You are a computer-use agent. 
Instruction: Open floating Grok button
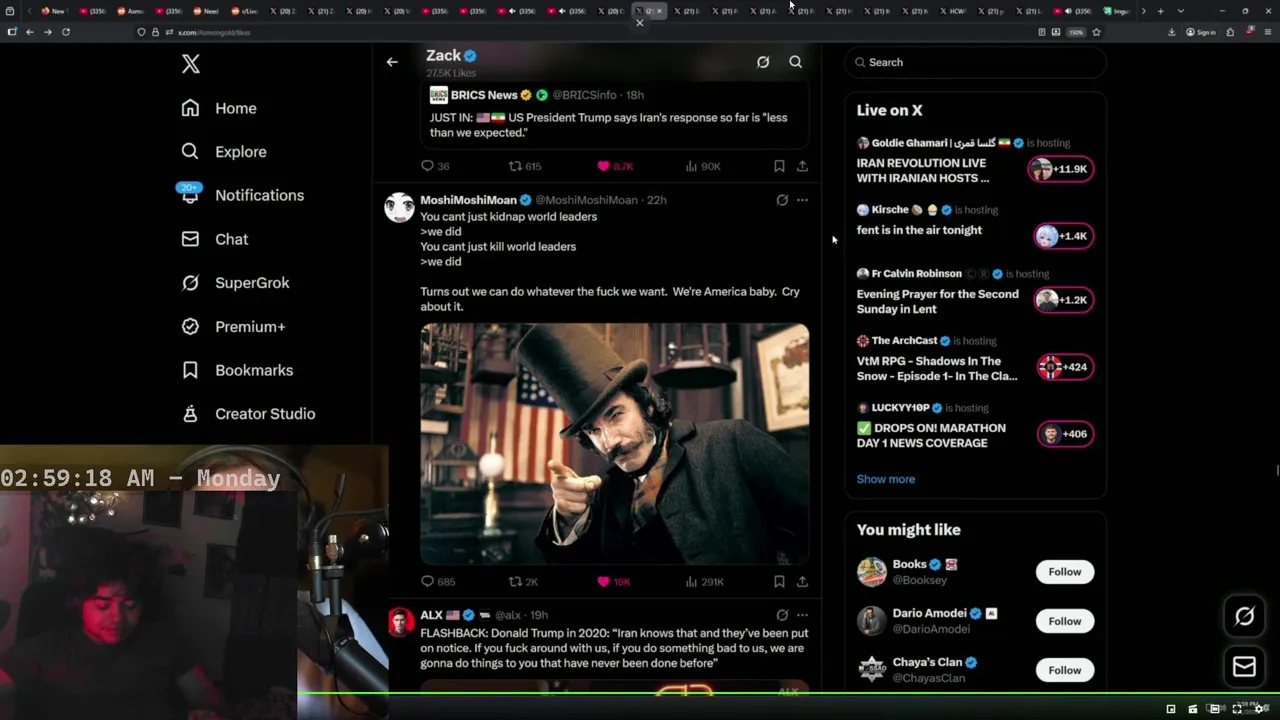[1244, 617]
